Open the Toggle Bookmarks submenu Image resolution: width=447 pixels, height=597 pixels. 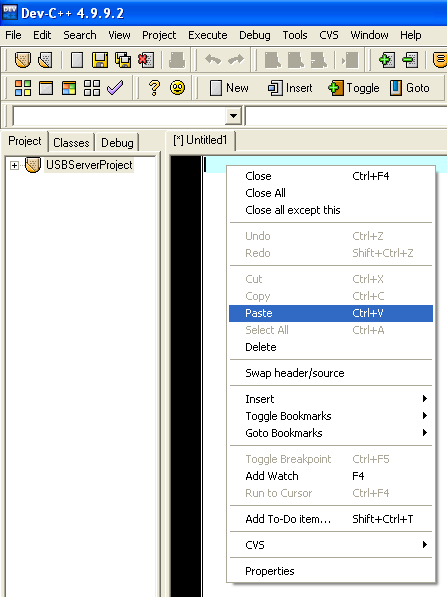click(331, 416)
